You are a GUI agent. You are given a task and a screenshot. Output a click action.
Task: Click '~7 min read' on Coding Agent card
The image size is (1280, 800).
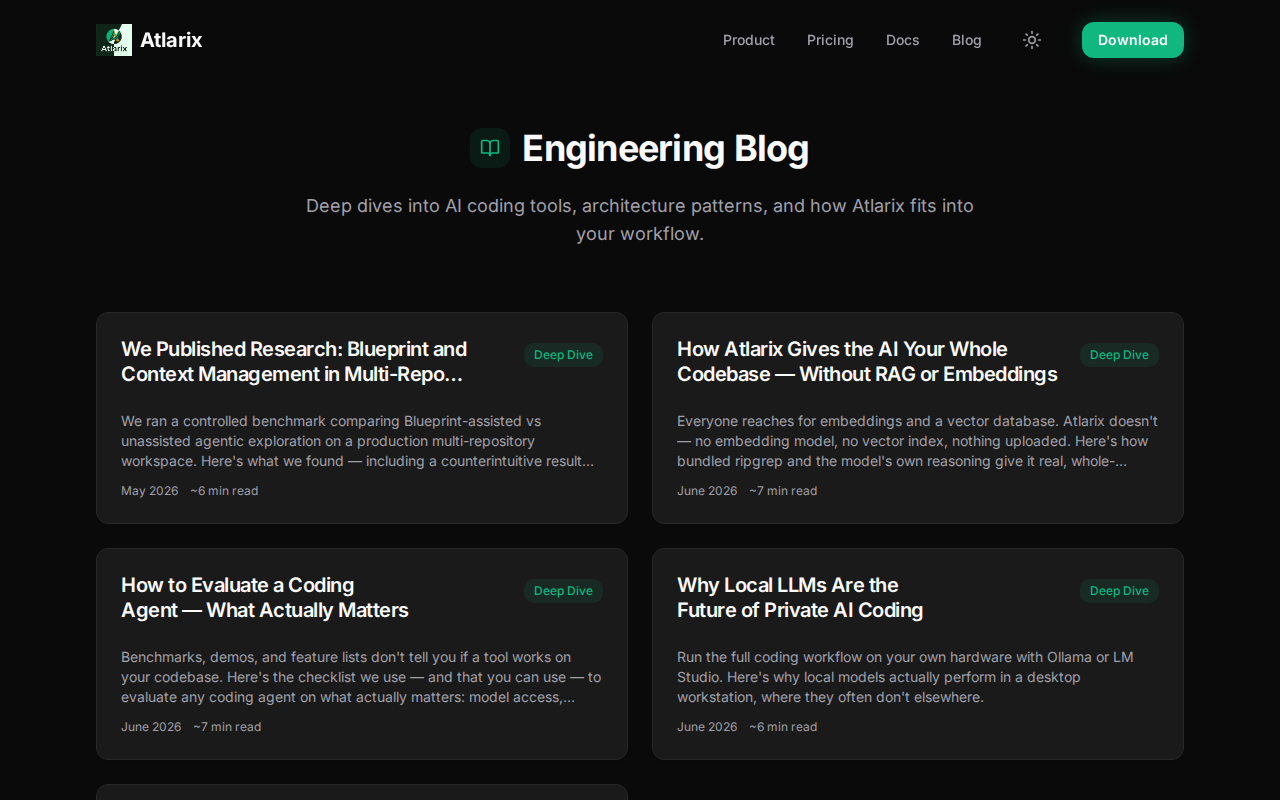tap(227, 727)
